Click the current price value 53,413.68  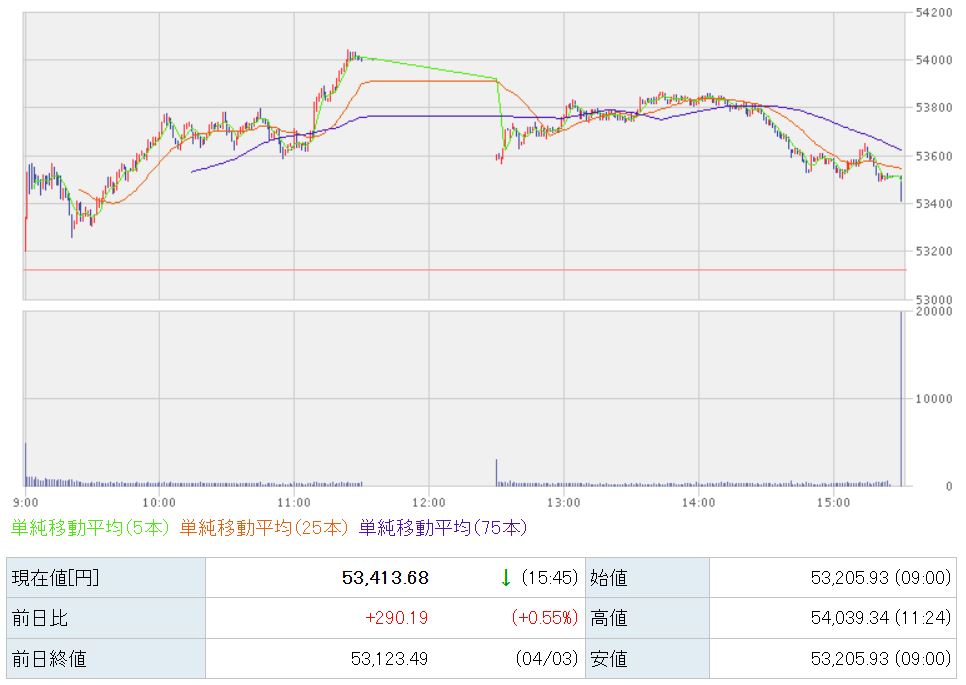click(385, 578)
